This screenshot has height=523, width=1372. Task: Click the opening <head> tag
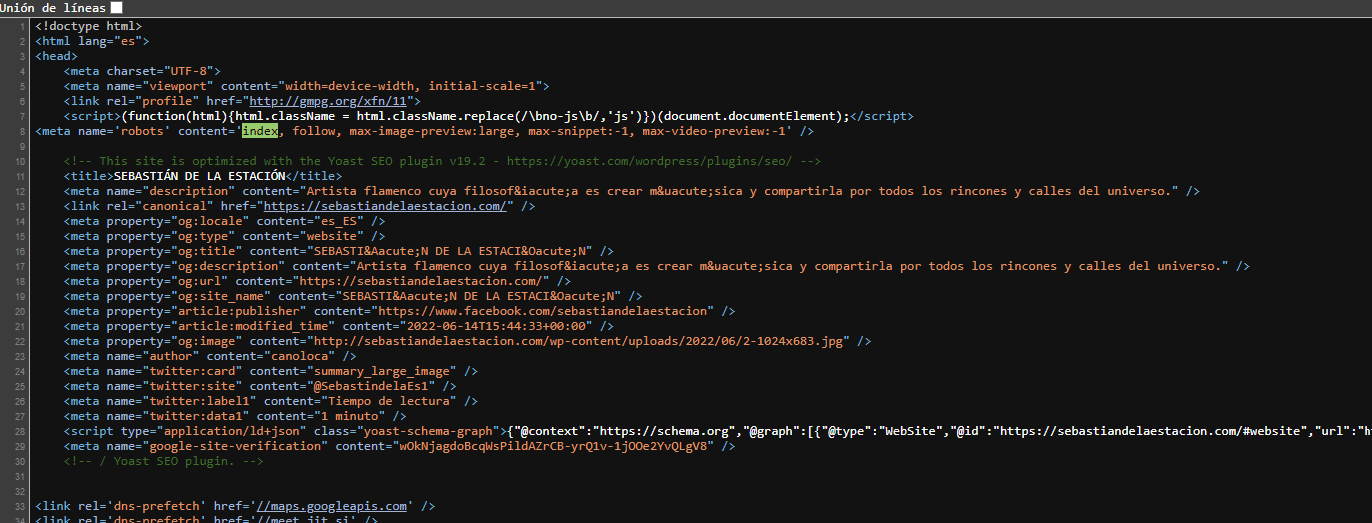[x=56, y=56]
